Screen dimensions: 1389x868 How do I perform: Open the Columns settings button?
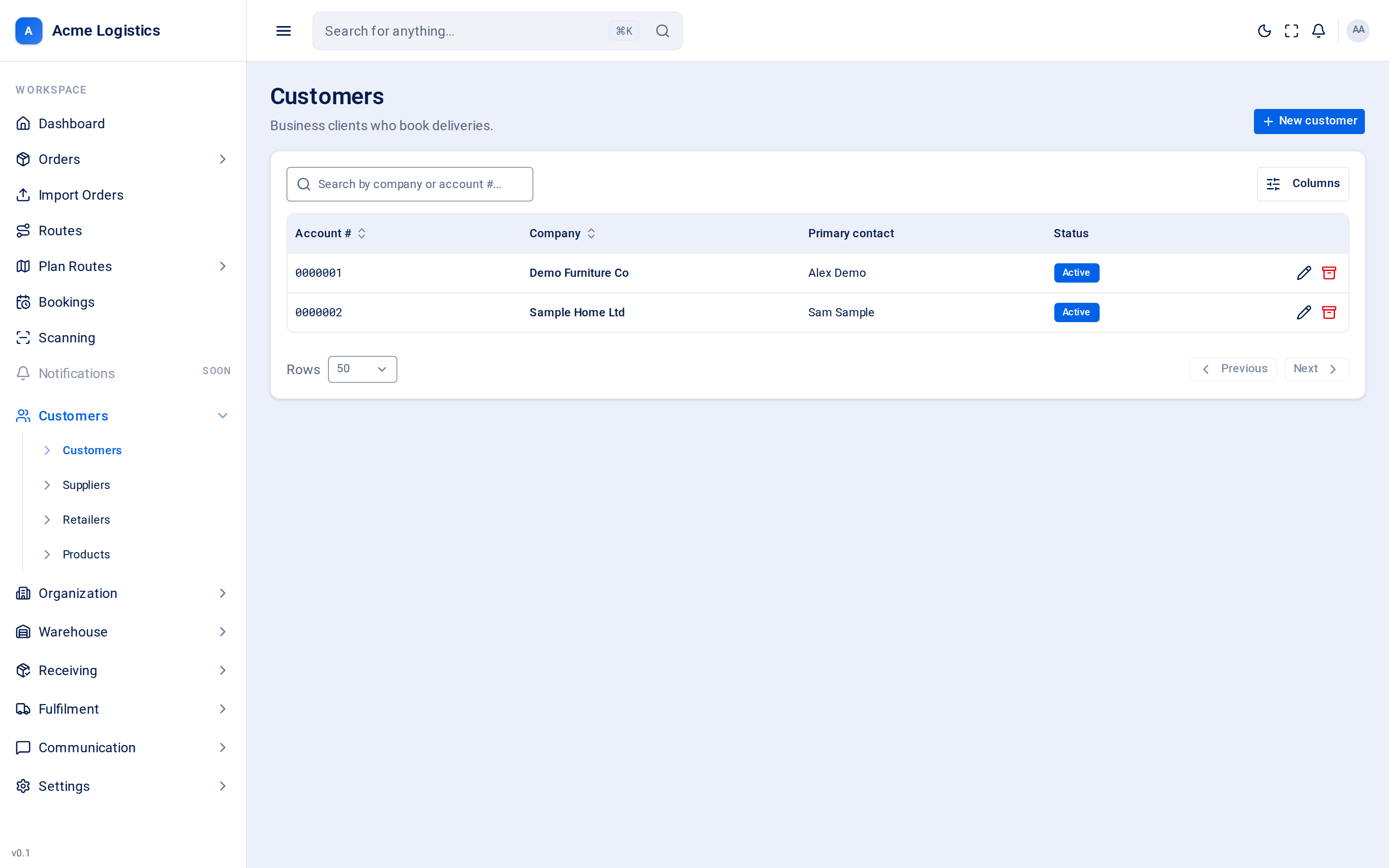coord(1302,184)
